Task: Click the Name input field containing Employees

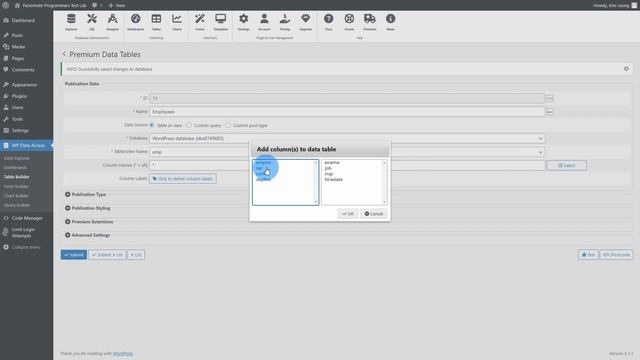Action: click(347, 111)
